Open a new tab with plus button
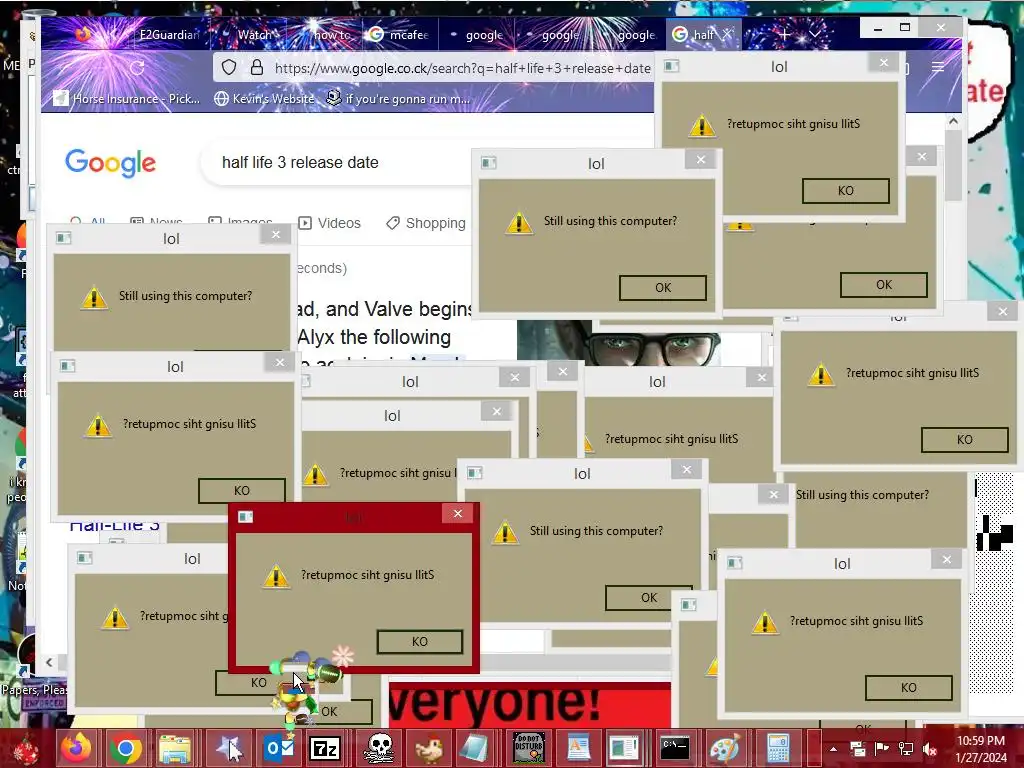This screenshot has height=768, width=1024. [x=784, y=35]
